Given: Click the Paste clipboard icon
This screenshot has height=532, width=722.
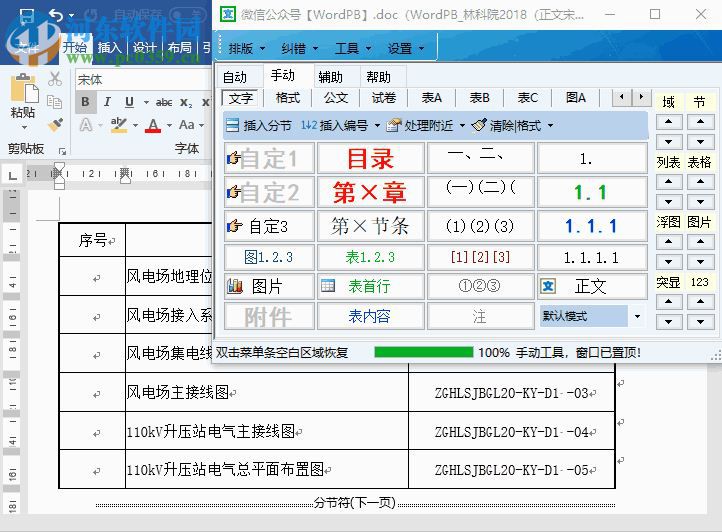Looking at the screenshot, I should [24, 88].
